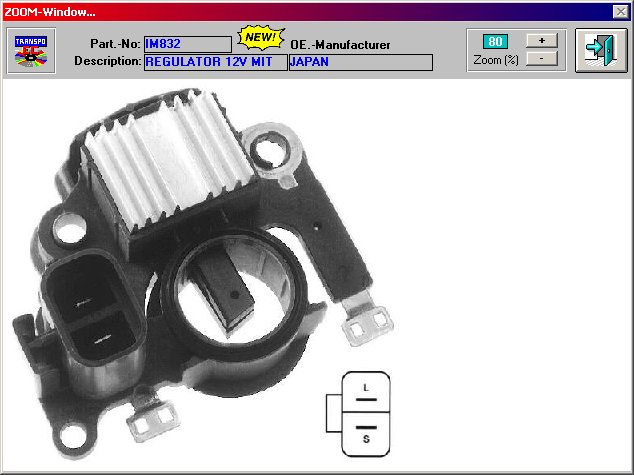The image size is (634, 475).
Task: Click the Description: label
Action: point(108,61)
